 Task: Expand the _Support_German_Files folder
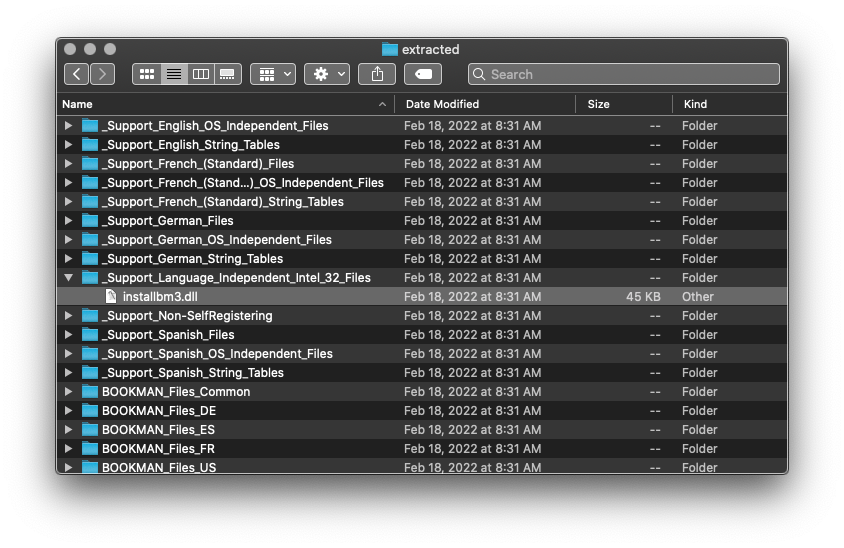[x=68, y=221]
